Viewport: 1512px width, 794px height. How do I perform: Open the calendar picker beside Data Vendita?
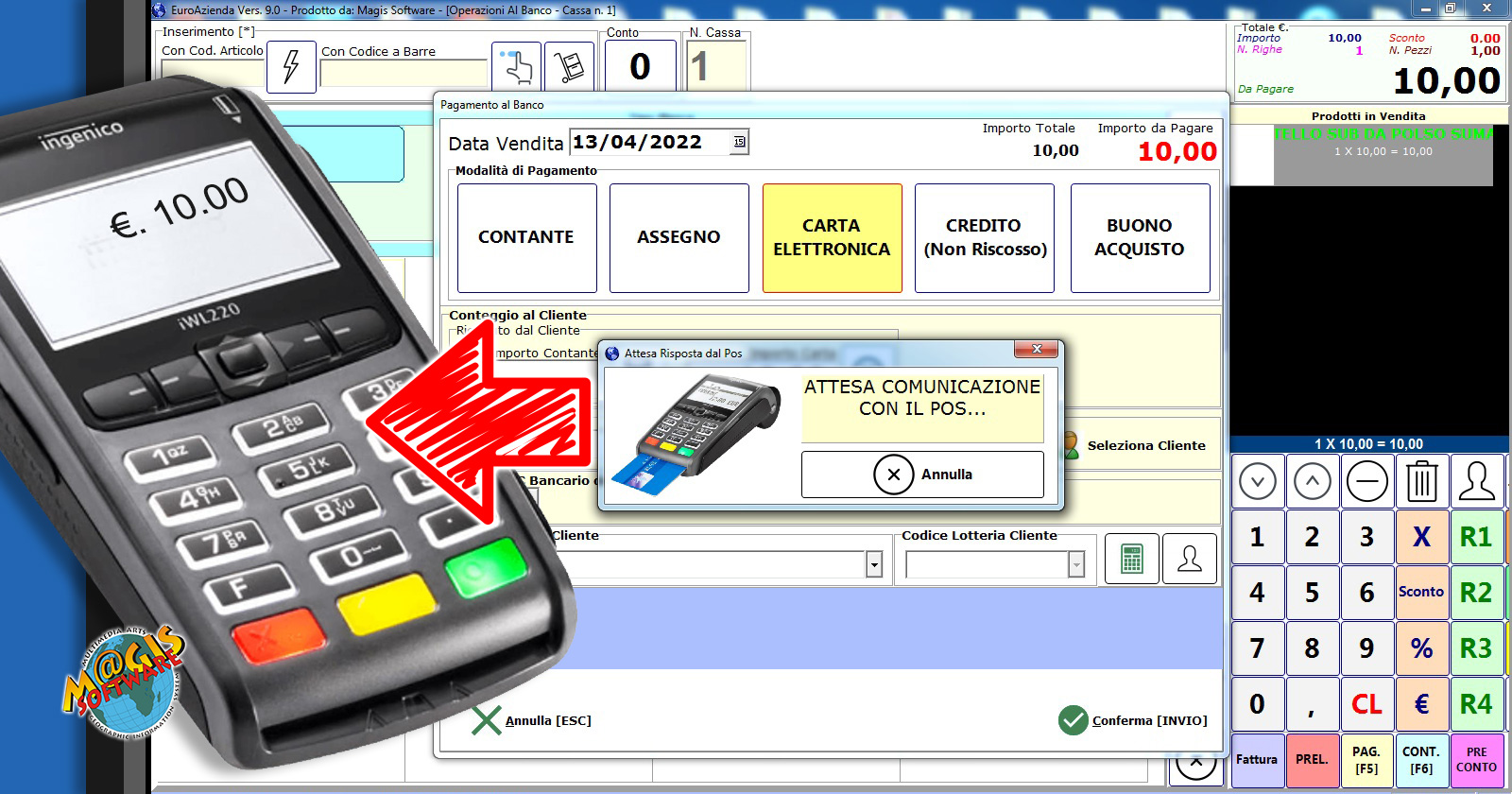pyautogui.click(x=739, y=142)
